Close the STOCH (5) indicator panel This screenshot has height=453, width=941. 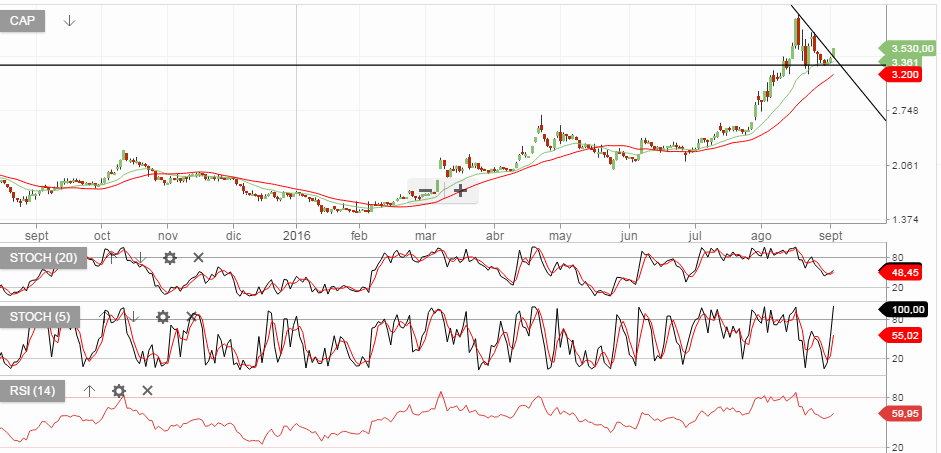click(191, 317)
